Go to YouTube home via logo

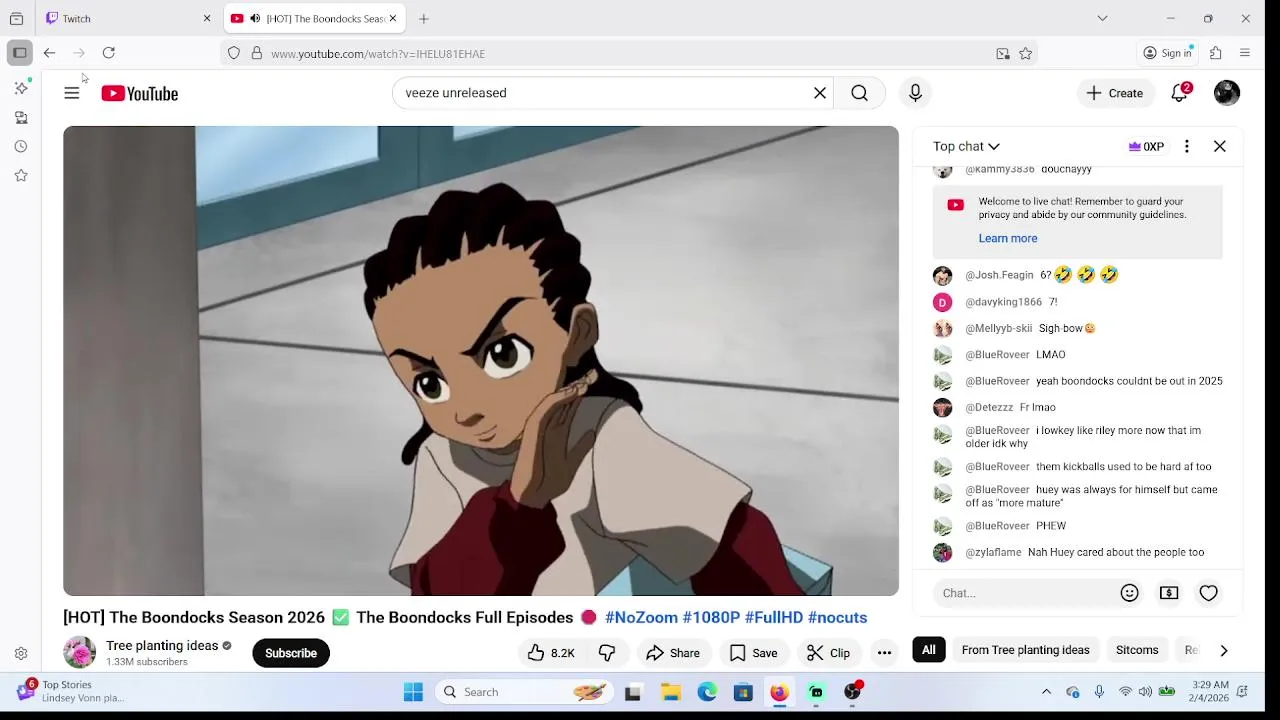(x=140, y=93)
